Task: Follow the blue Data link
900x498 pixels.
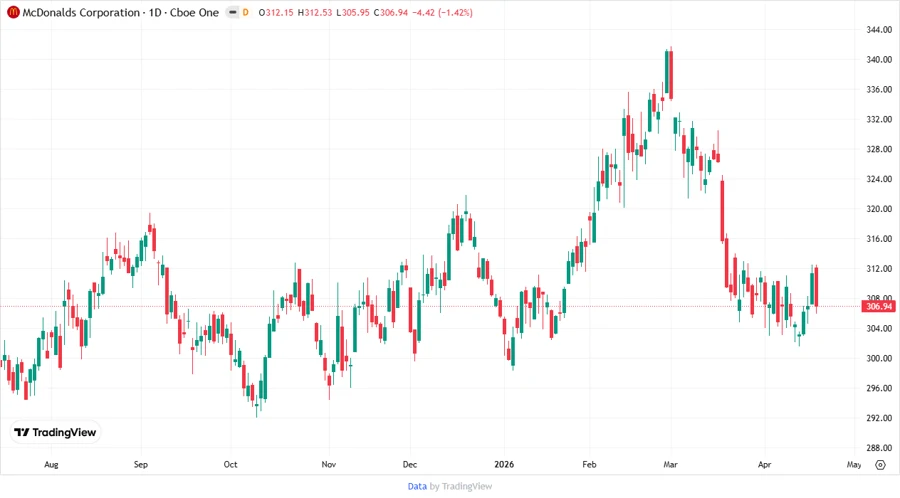Action: [417, 487]
